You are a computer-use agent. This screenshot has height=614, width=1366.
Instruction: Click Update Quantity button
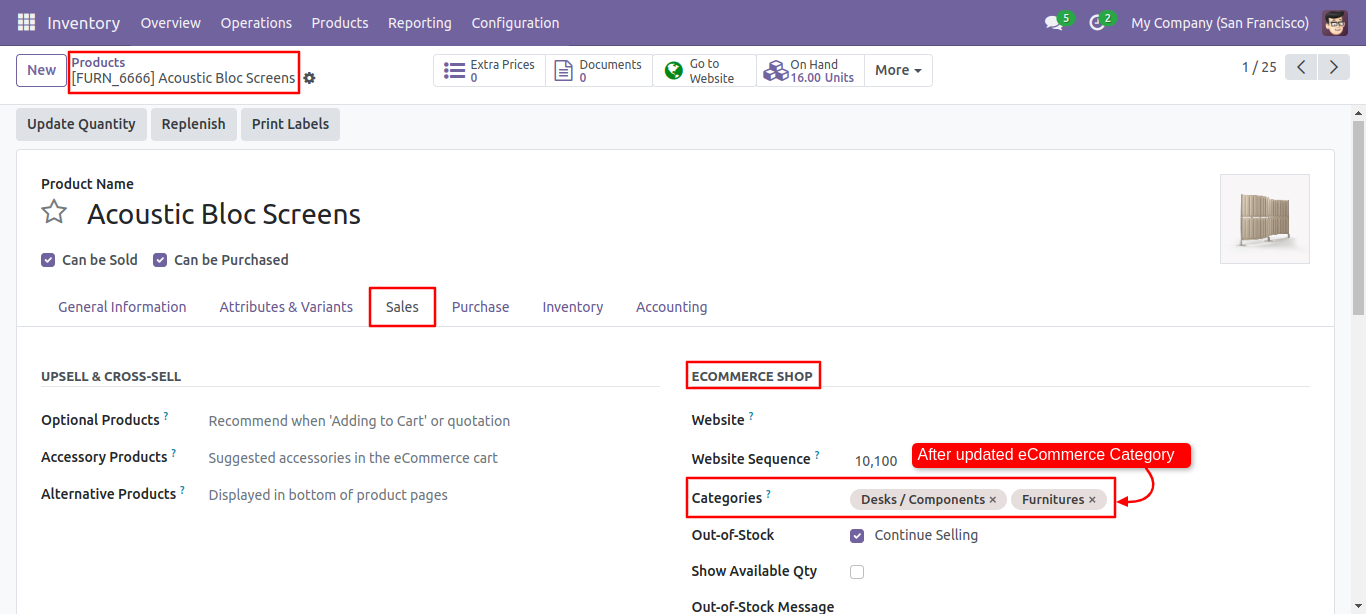coord(81,124)
